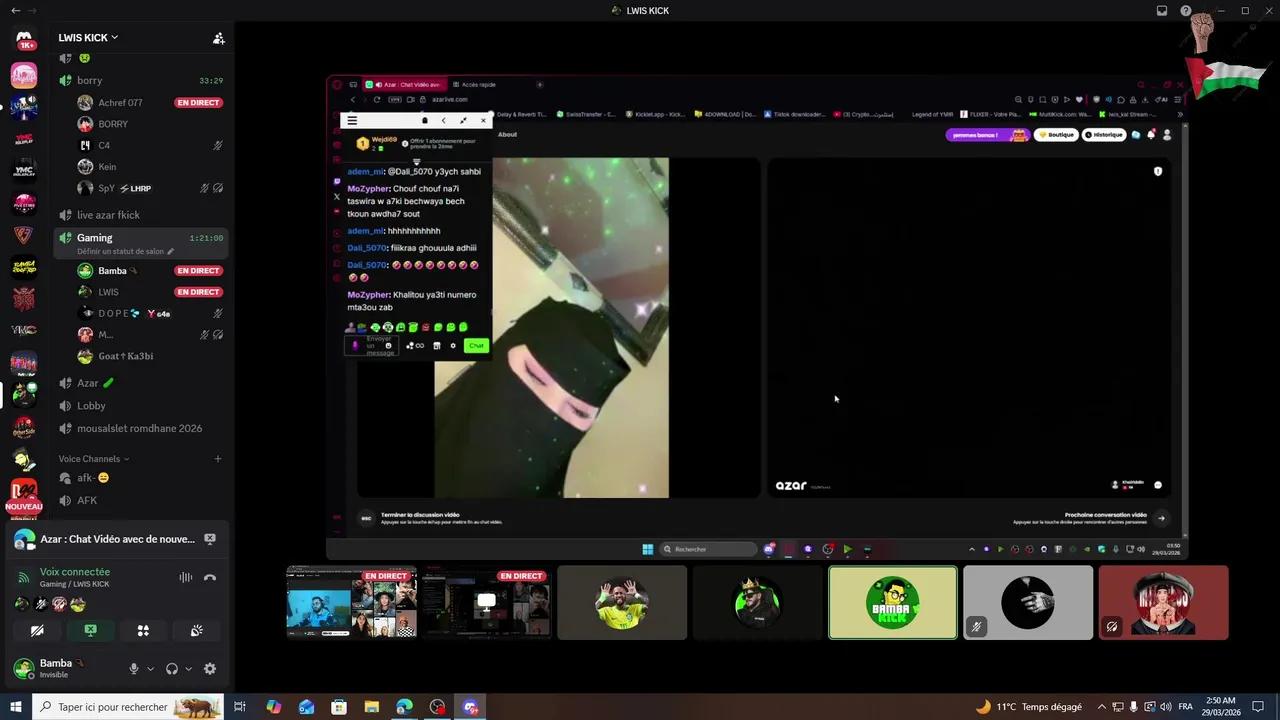Toggle off screen sharing in the voice panel
The image size is (1280, 720).
coord(90,630)
